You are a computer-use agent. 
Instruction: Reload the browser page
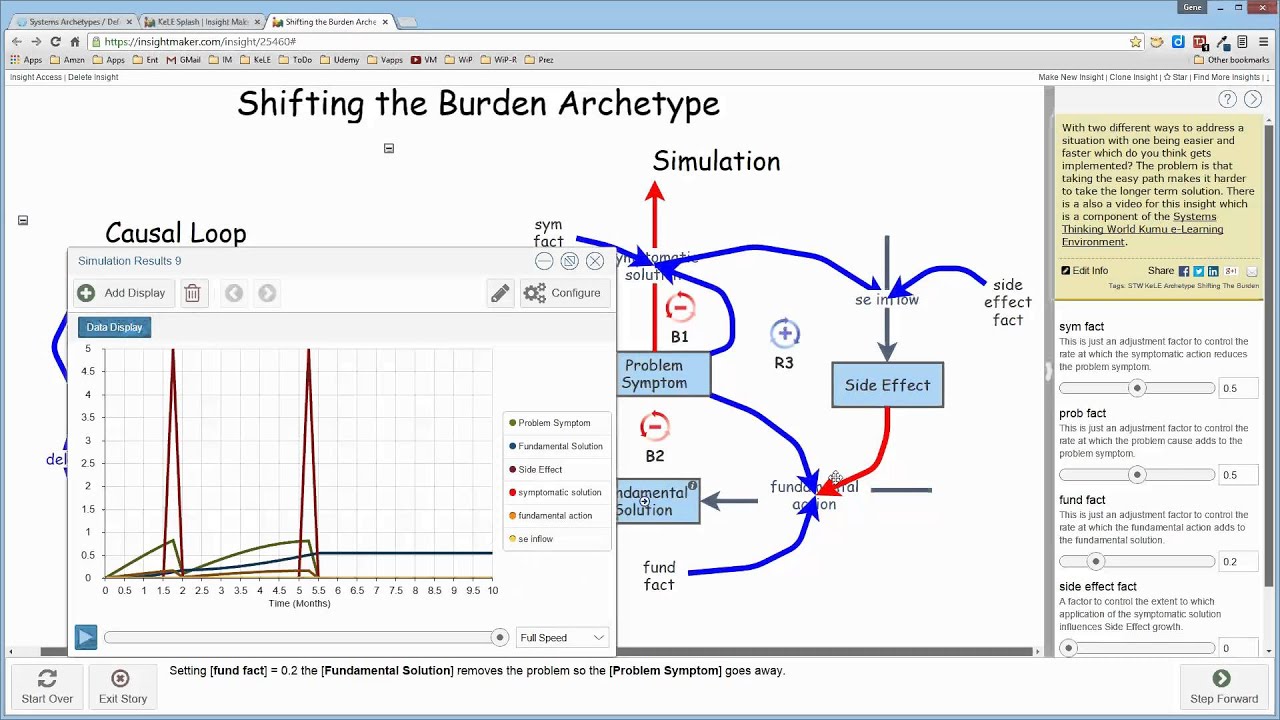coord(56,42)
